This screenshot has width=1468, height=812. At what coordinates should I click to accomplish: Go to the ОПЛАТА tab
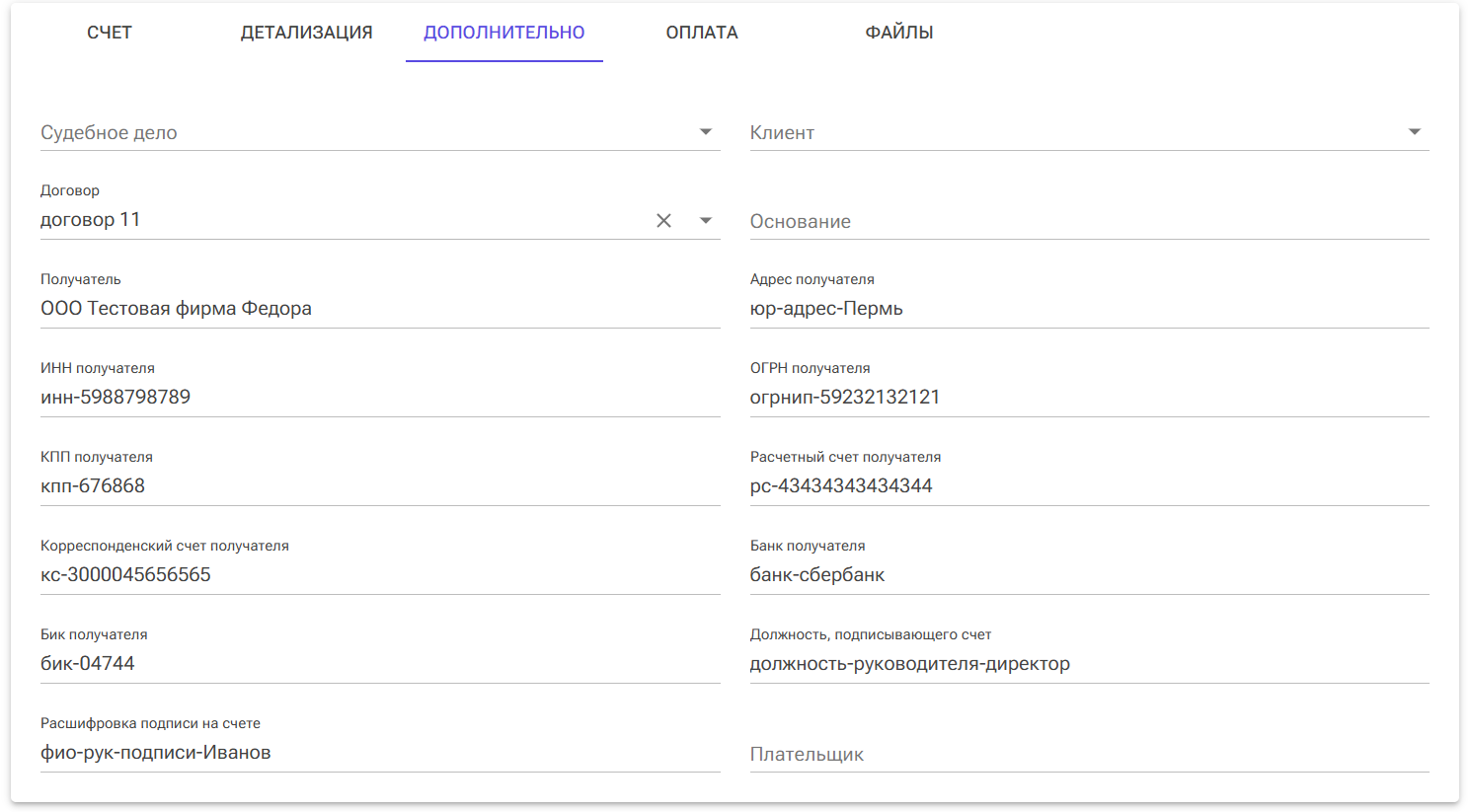[x=702, y=33]
